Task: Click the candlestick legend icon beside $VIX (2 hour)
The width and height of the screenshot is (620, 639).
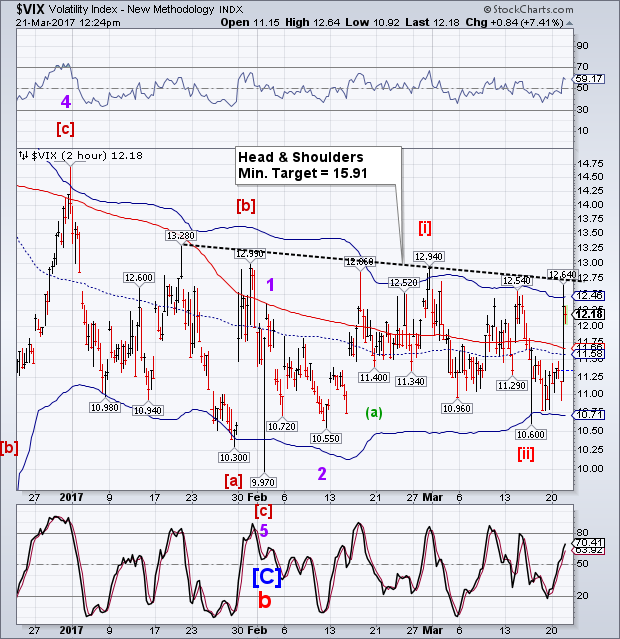Action: tap(23, 155)
